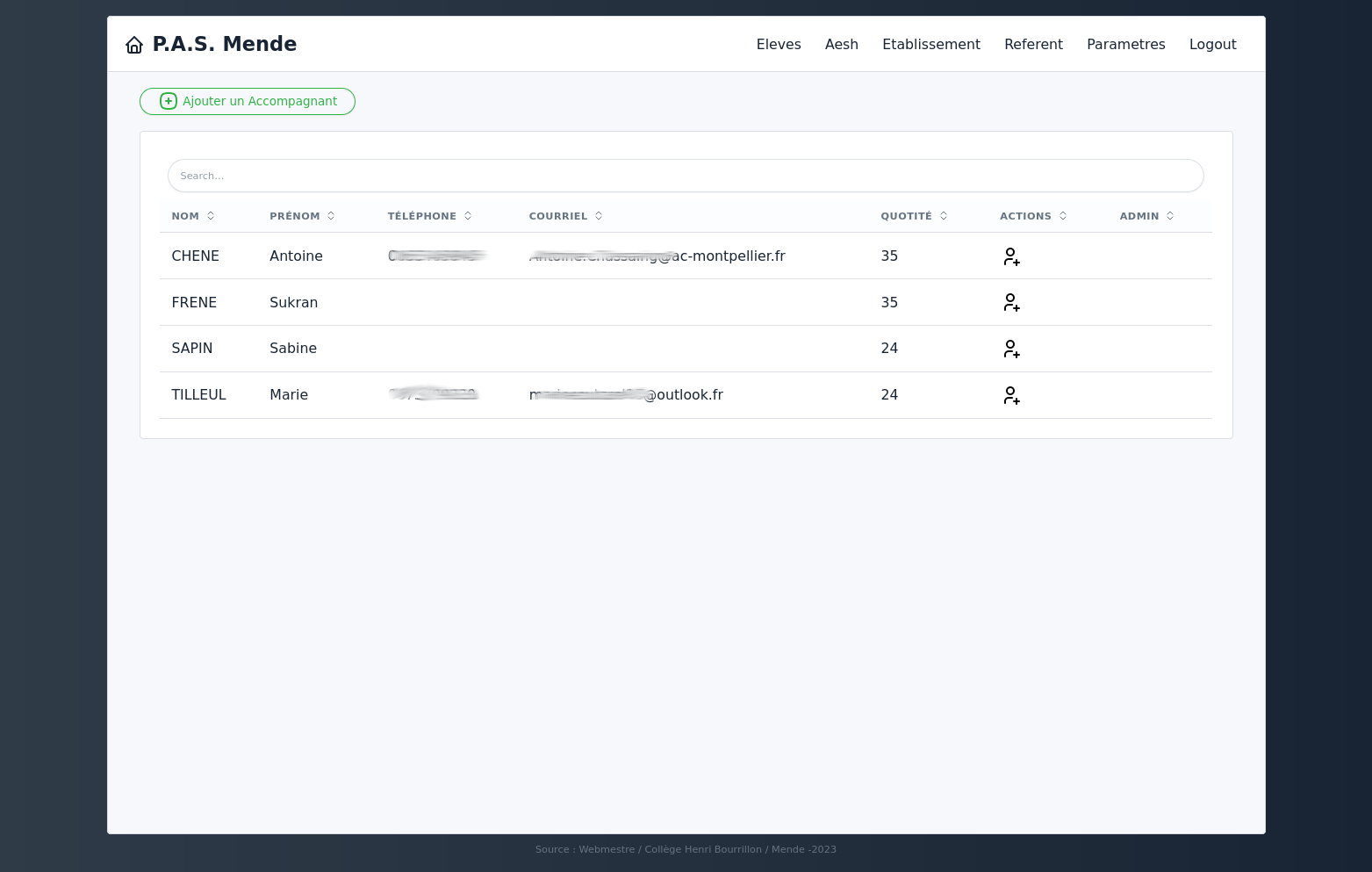The width and height of the screenshot is (1372, 872).
Task: Open the Eleves menu item
Action: pos(779,44)
